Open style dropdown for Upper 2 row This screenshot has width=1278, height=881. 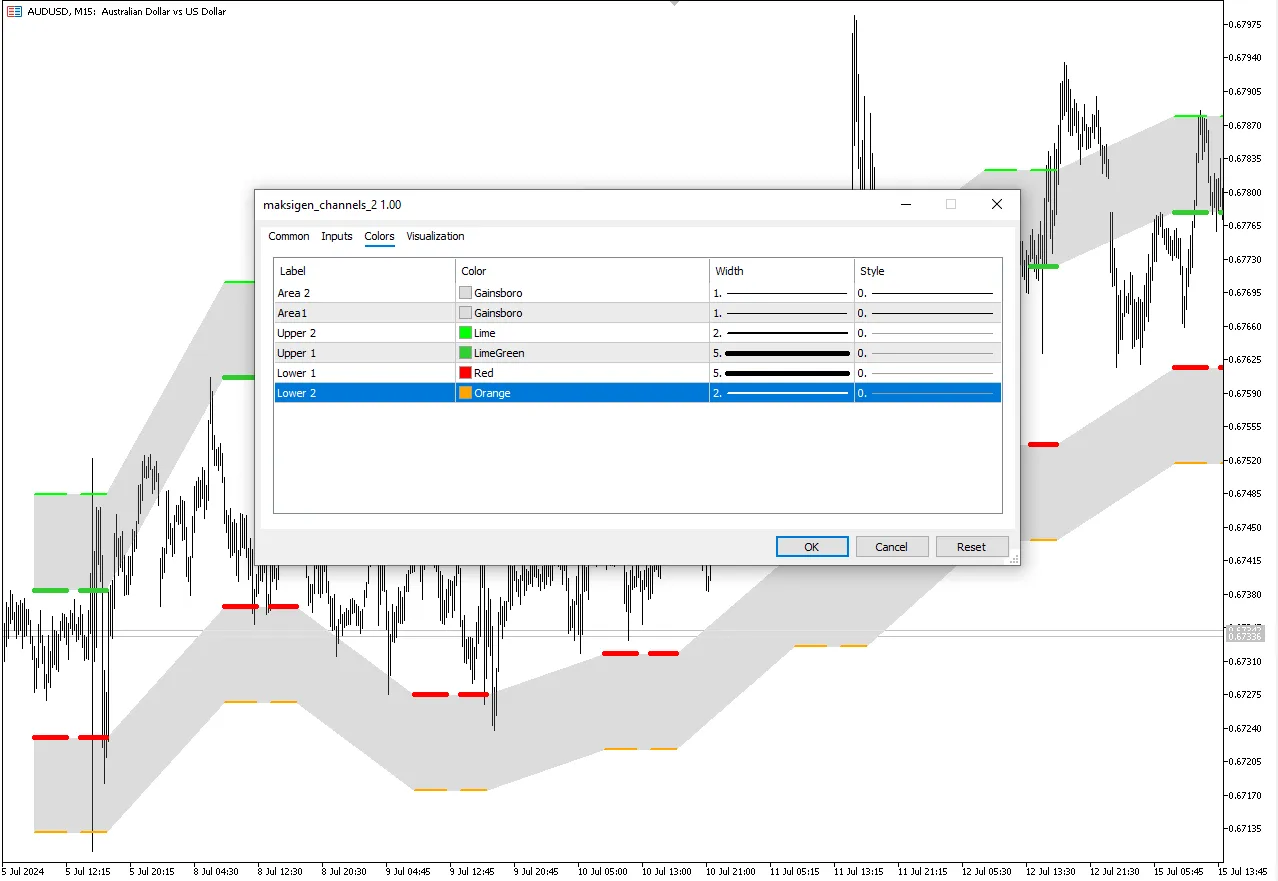coord(928,333)
